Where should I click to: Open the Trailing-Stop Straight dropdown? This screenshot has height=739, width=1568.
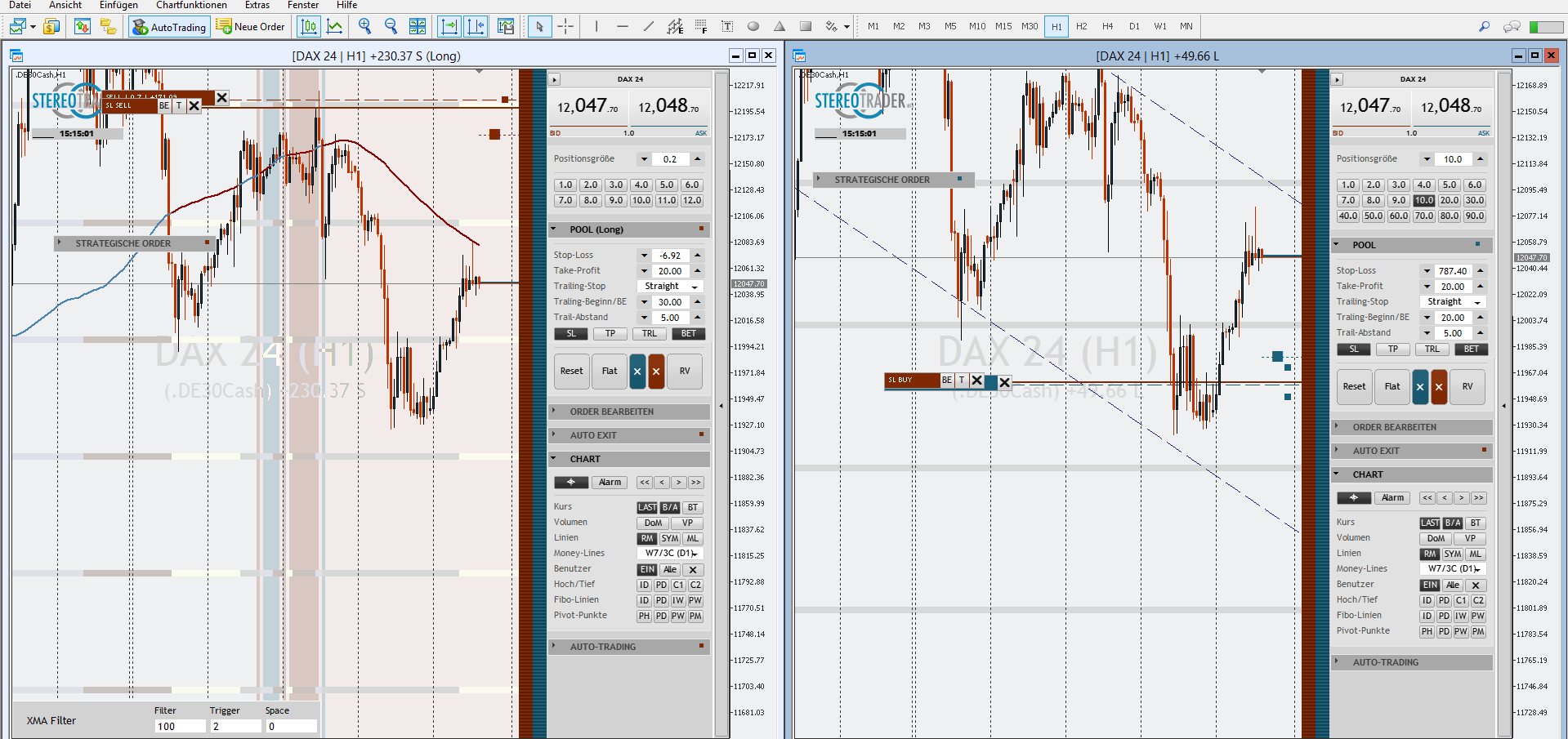(670, 286)
